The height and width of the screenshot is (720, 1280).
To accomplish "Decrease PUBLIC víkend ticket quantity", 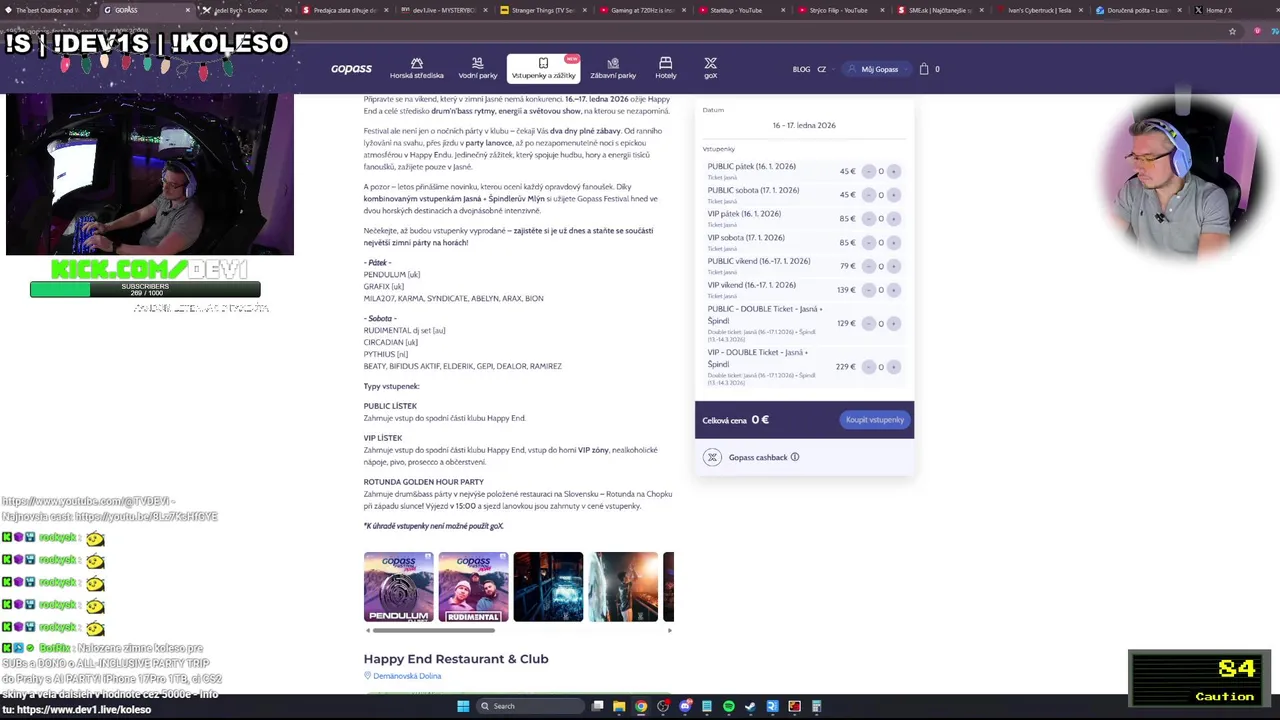I will tap(868, 266).
